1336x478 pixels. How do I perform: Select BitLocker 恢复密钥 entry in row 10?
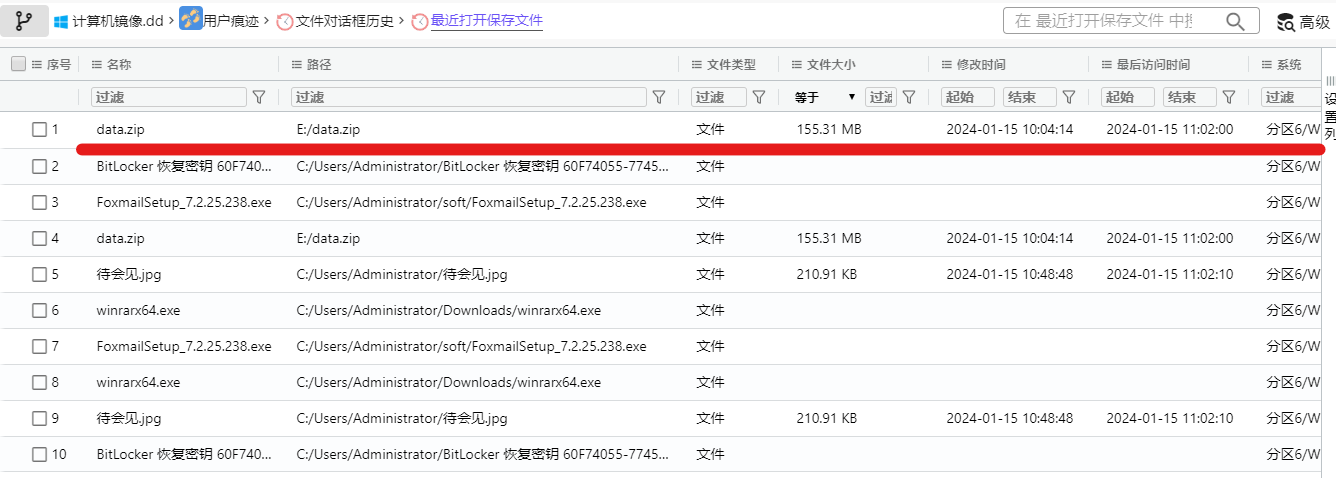pos(184,454)
